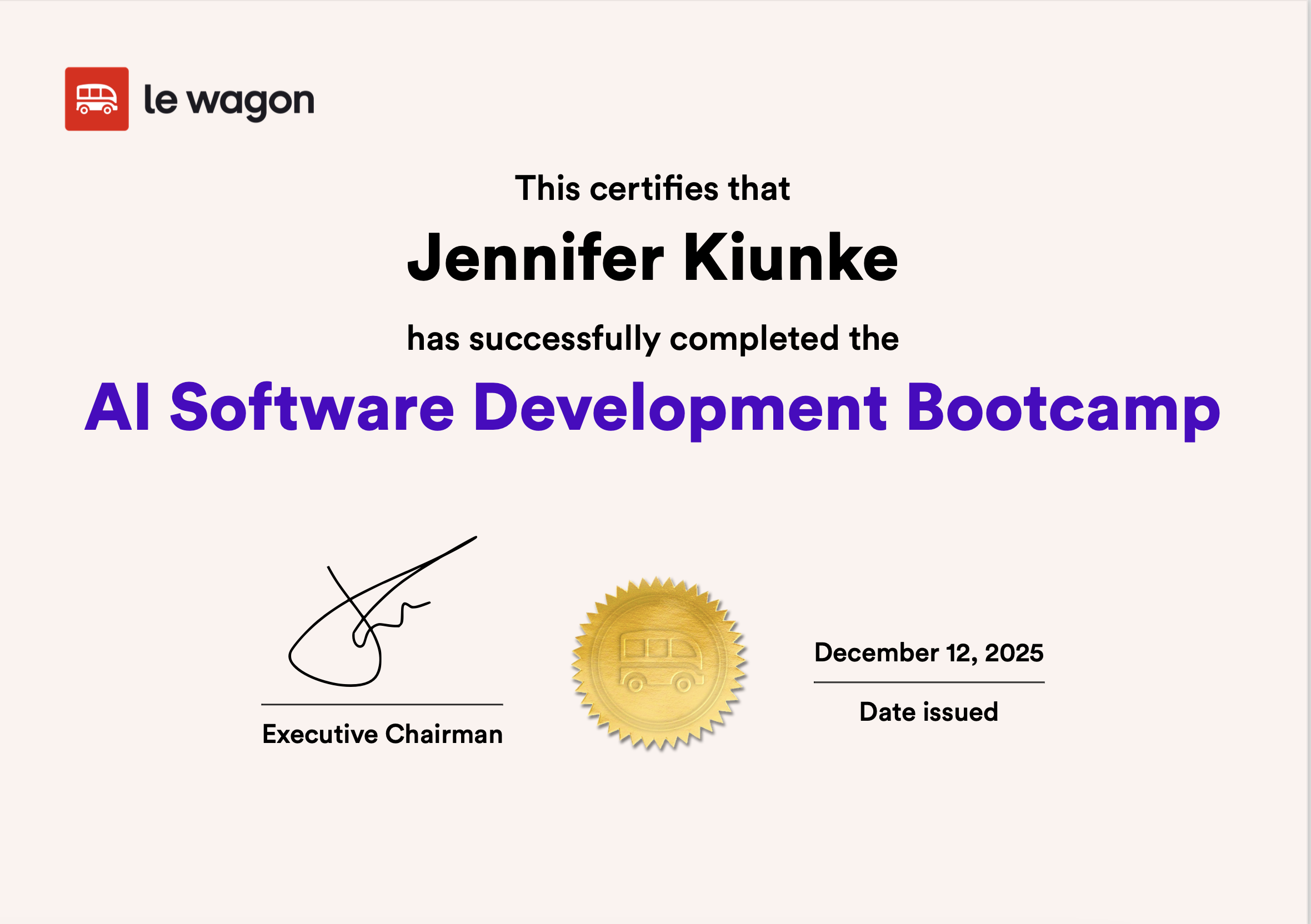The width and height of the screenshot is (1311, 924).
Task: Click the word 'AI' in the purple title
Action: coord(118,407)
